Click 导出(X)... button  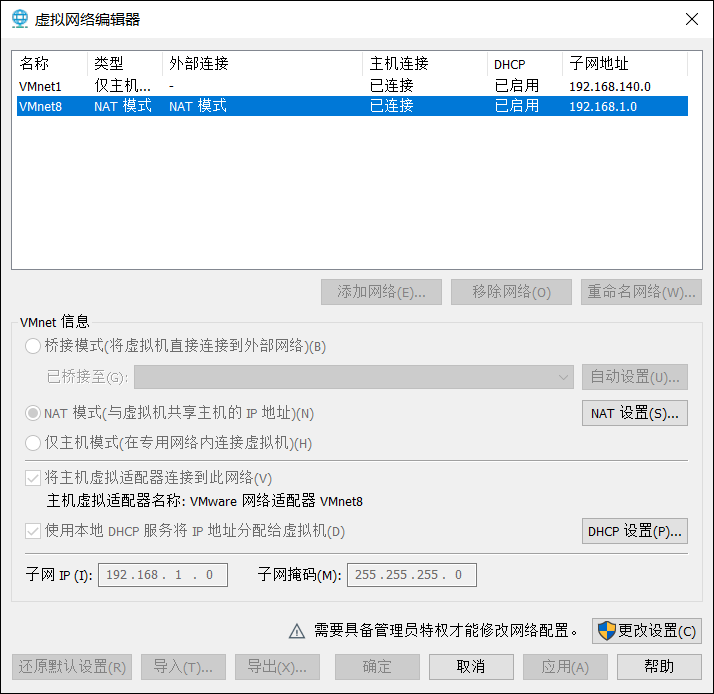coord(277,667)
